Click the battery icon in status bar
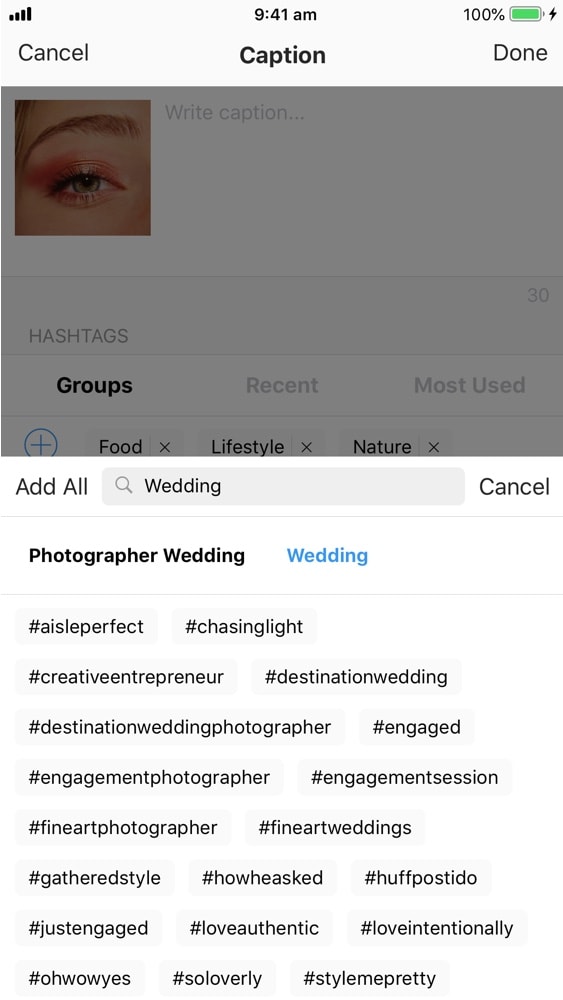This screenshot has height=1000, width=563. pyautogui.click(x=527, y=14)
